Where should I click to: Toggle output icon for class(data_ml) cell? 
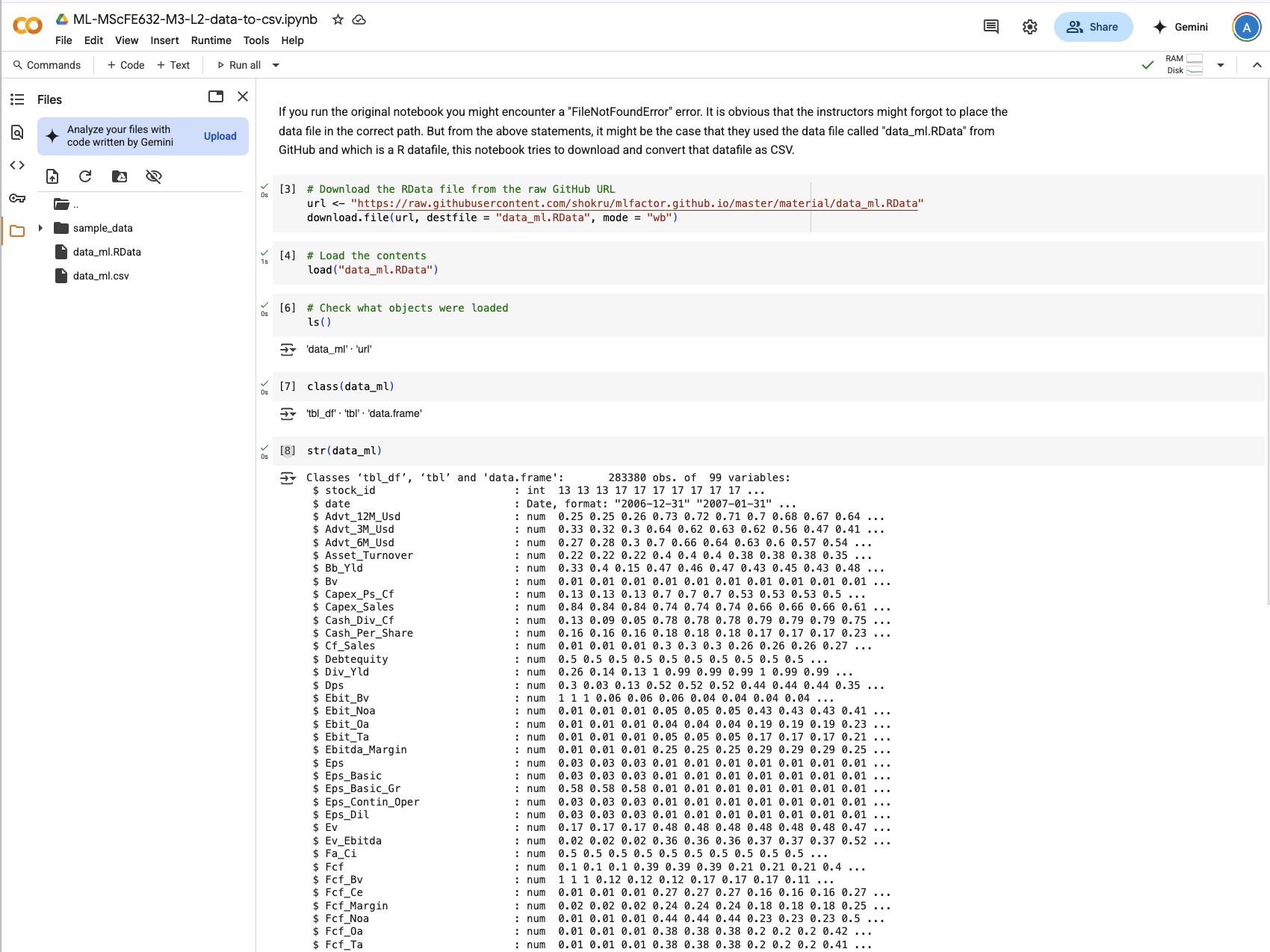(x=288, y=414)
